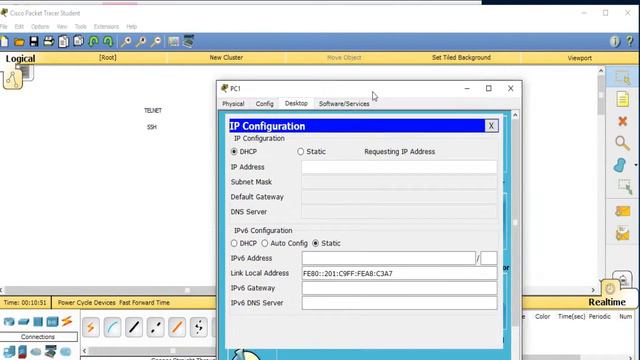Open the Options menu
Viewport: 640px width, 360px height.
point(40,27)
